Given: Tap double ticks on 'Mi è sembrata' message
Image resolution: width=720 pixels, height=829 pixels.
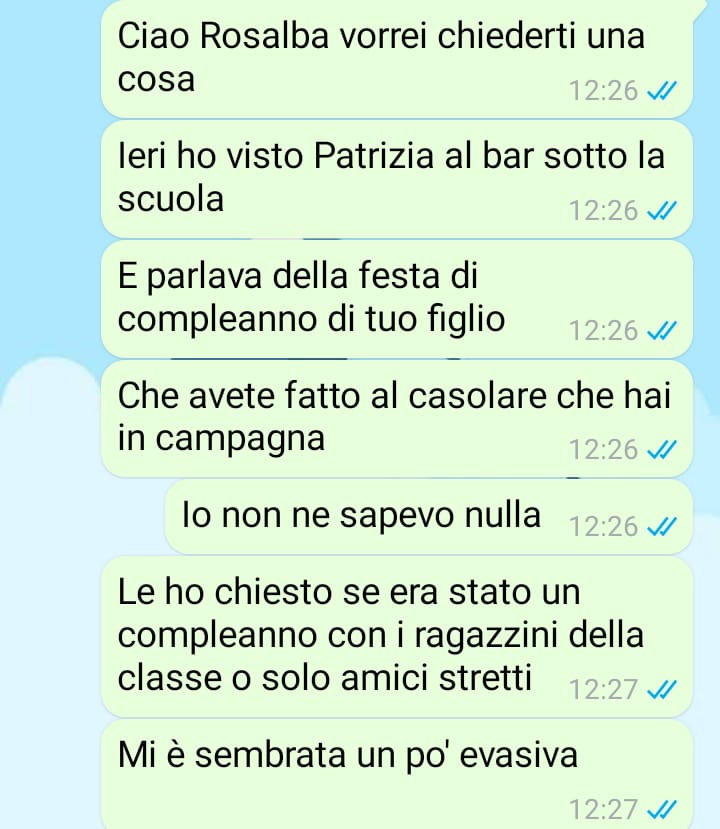Looking at the screenshot, I should tap(662, 809).
